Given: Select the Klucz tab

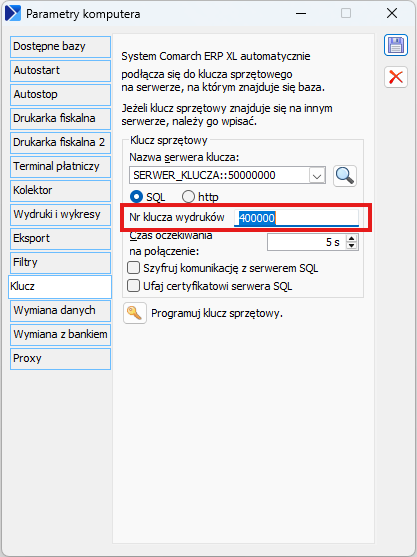Looking at the screenshot, I should (60, 287).
